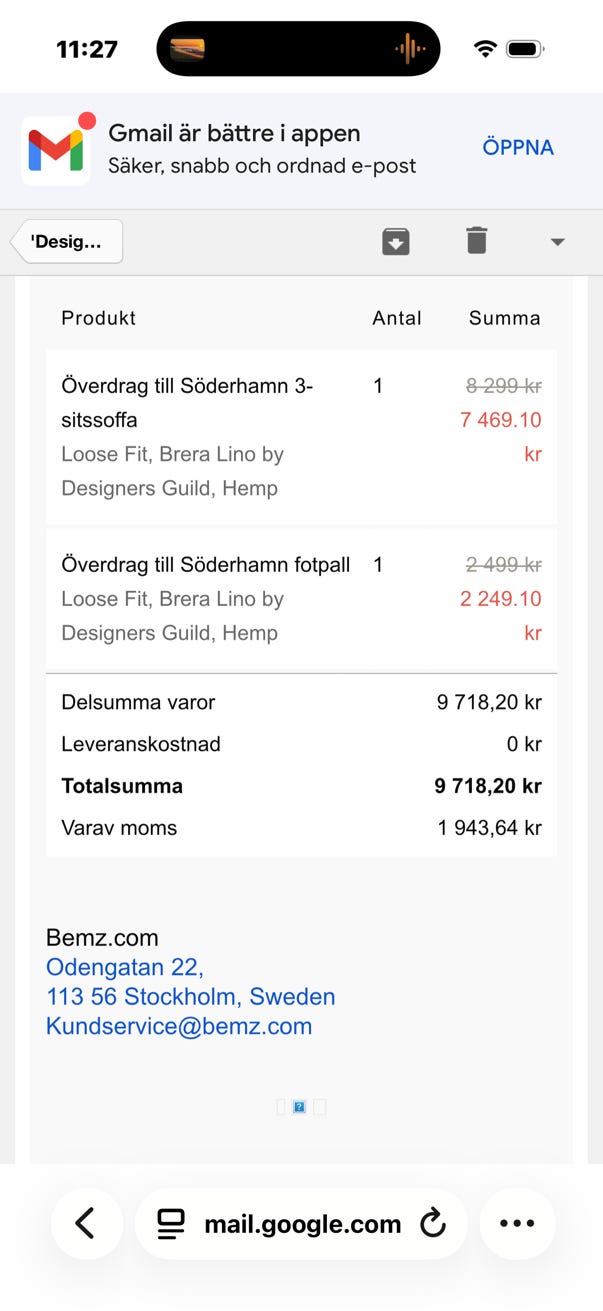Delete the email with the trash icon
This screenshot has height=1311, width=603.
point(477,241)
